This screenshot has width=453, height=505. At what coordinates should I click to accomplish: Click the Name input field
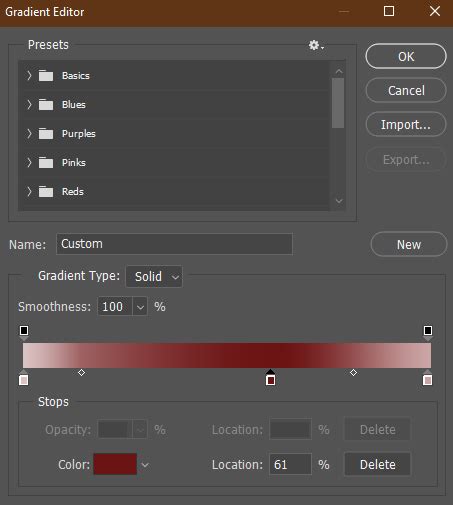pyautogui.click(x=174, y=244)
